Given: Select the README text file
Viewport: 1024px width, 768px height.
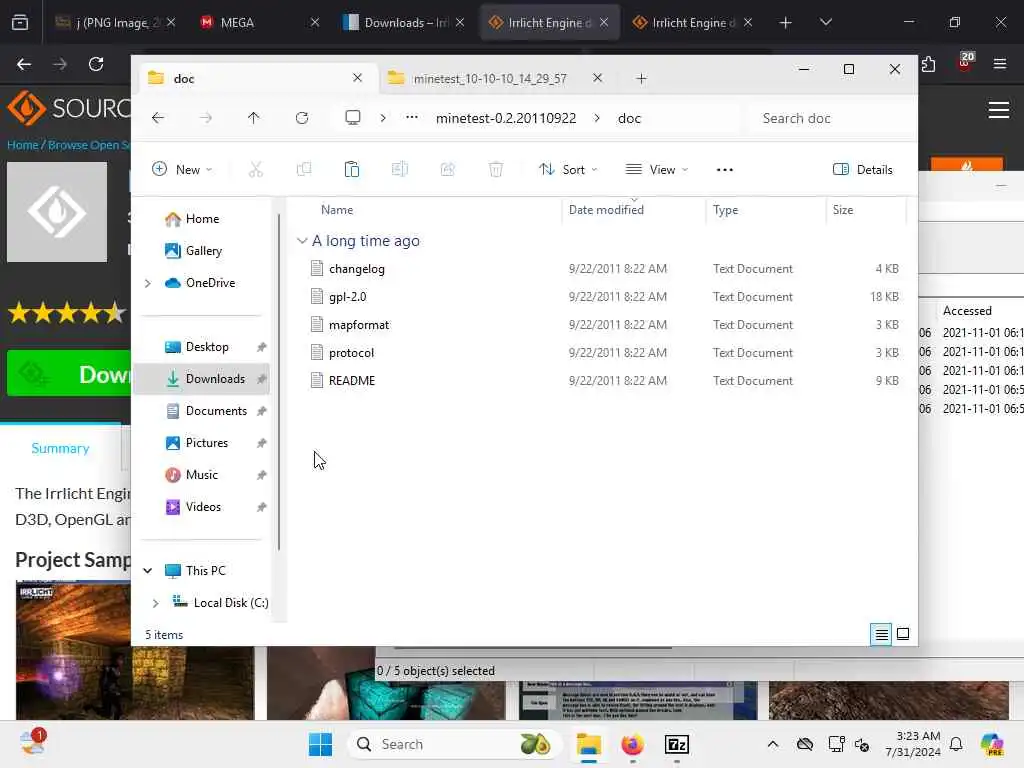Looking at the screenshot, I should click(351, 381).
